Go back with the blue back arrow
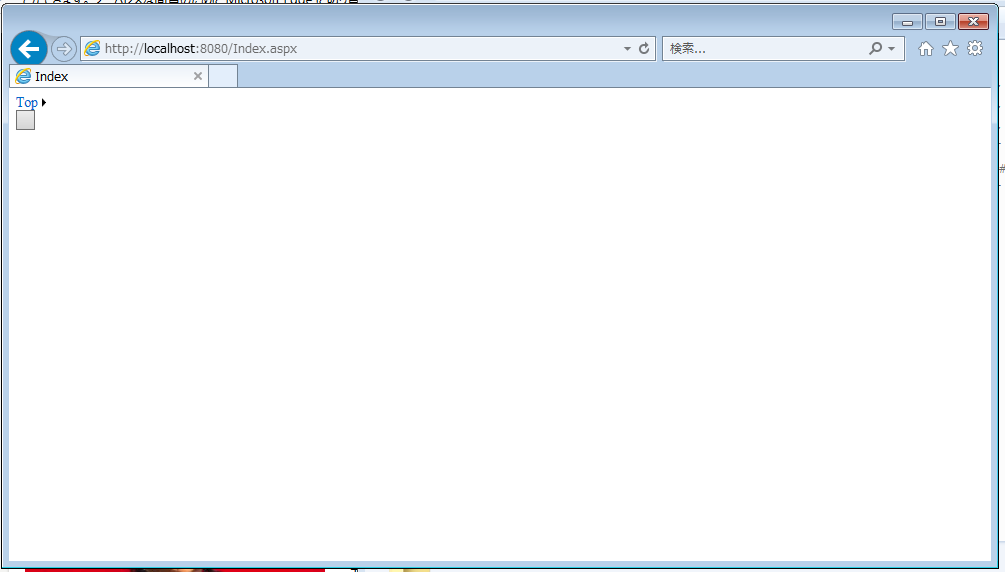Image resolution: width=1005 pixels, height=572 pixels. coord(29,49)
